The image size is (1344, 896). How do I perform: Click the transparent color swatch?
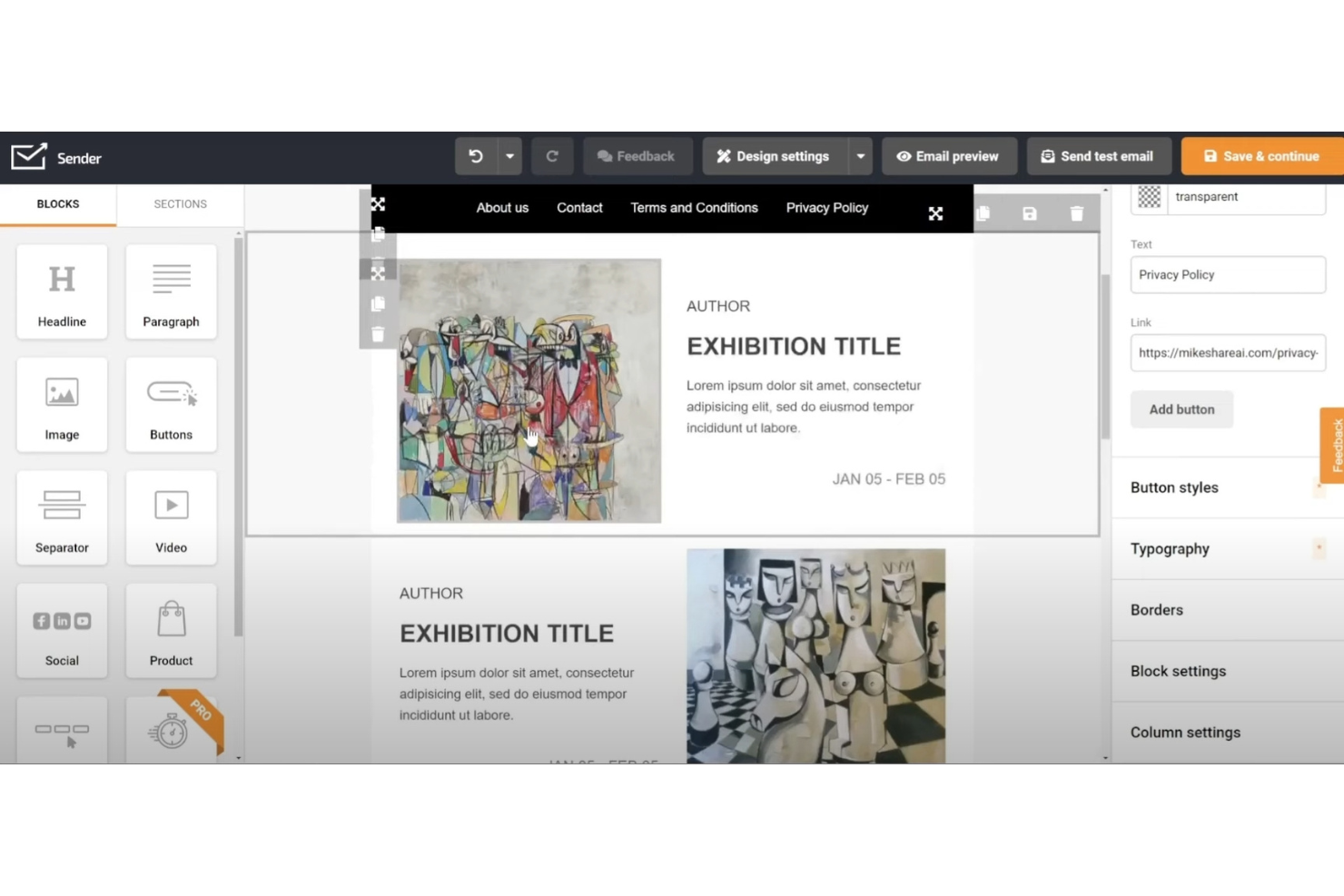pos(1150,196)
